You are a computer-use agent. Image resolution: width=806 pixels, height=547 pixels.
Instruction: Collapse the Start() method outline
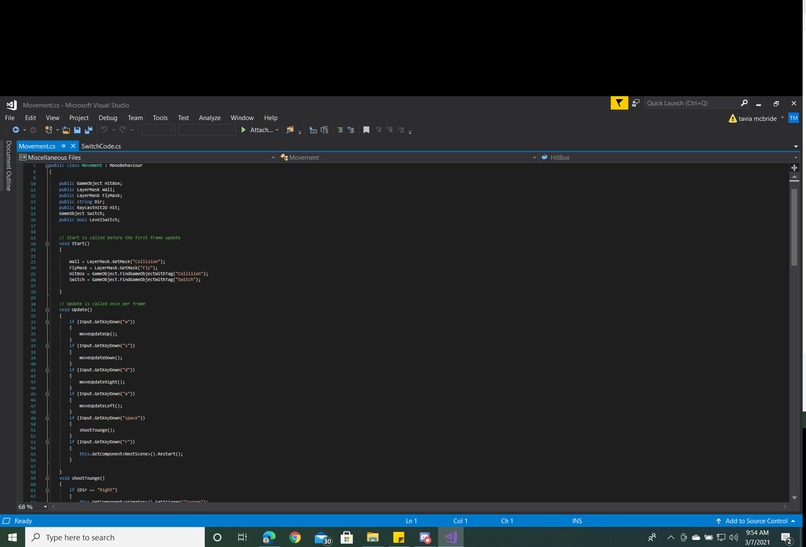coord(47,244)
